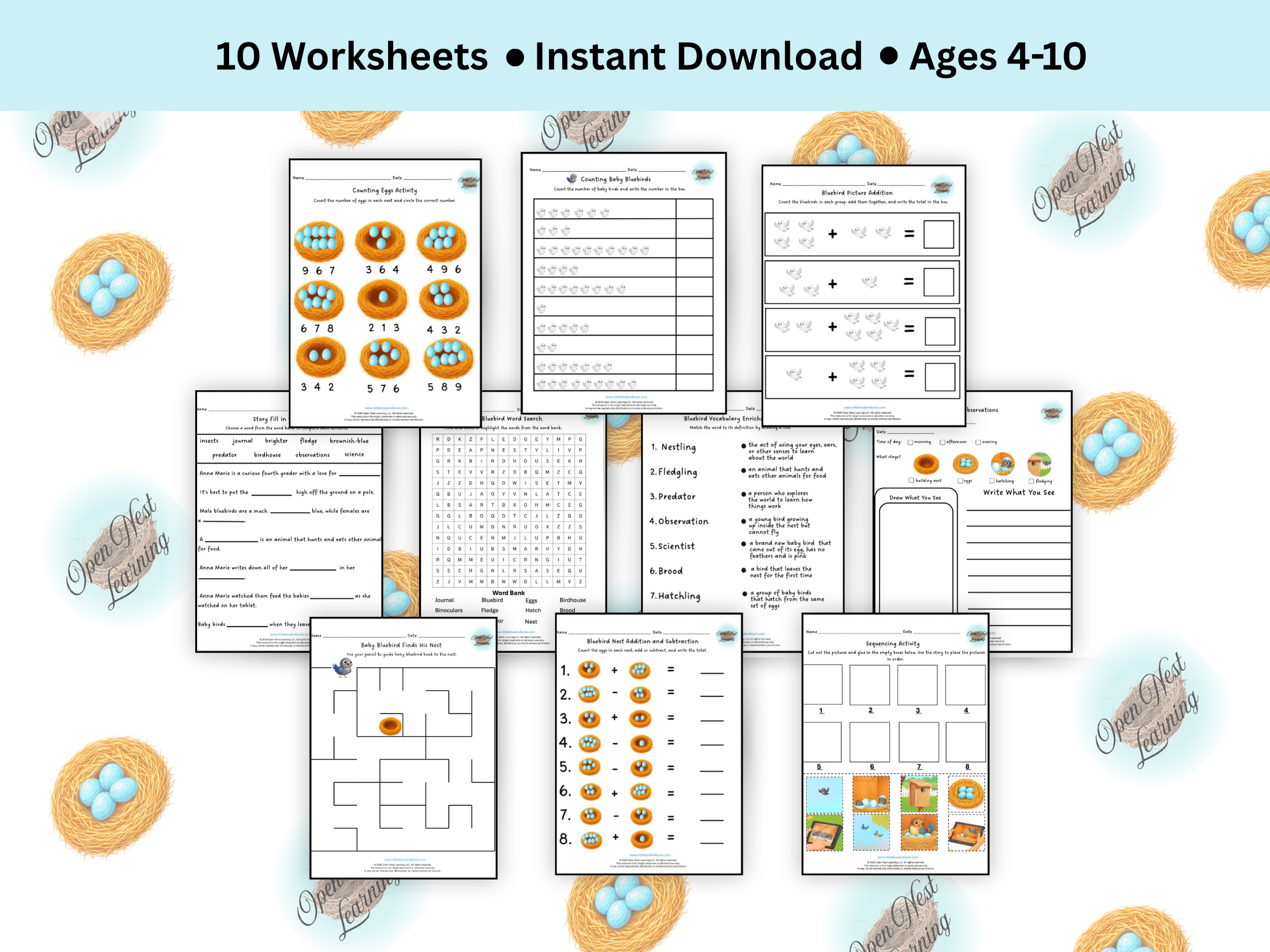Click the minus sign in problem 2 of nest subtraction
Image resolution: width=1270 pixels, height=952 pixels.
pos(614,693)
